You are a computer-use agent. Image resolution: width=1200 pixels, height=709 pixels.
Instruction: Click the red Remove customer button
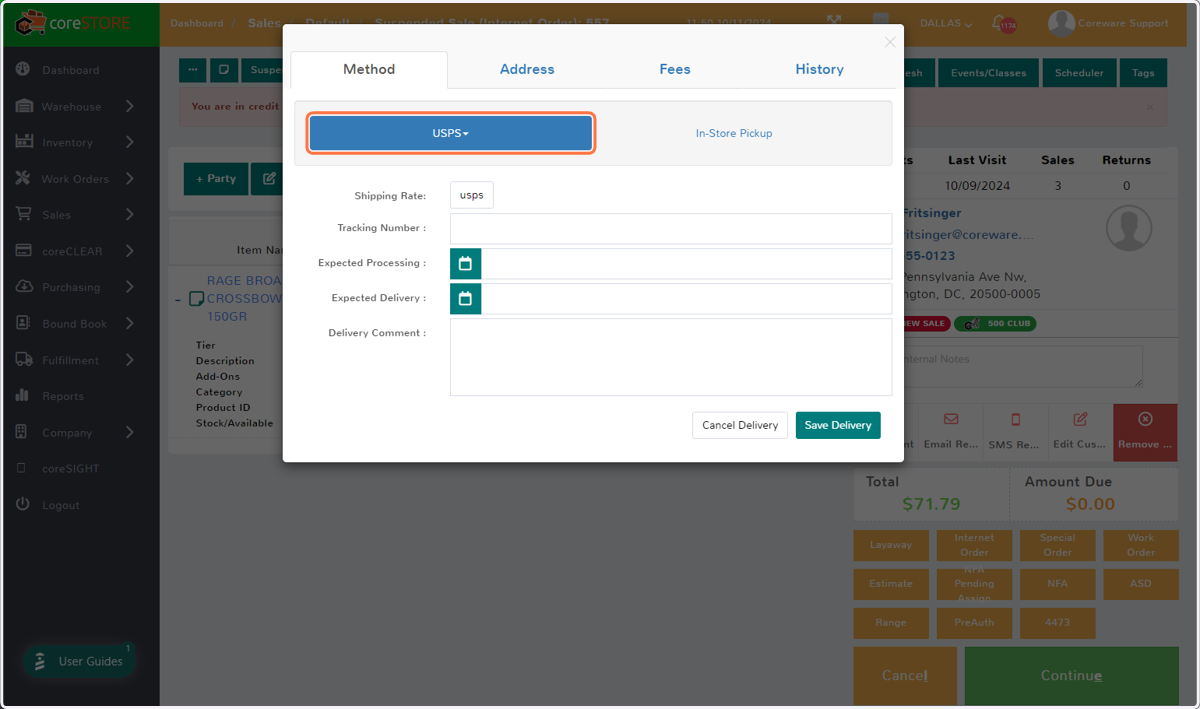click(x=1145, y=431)
